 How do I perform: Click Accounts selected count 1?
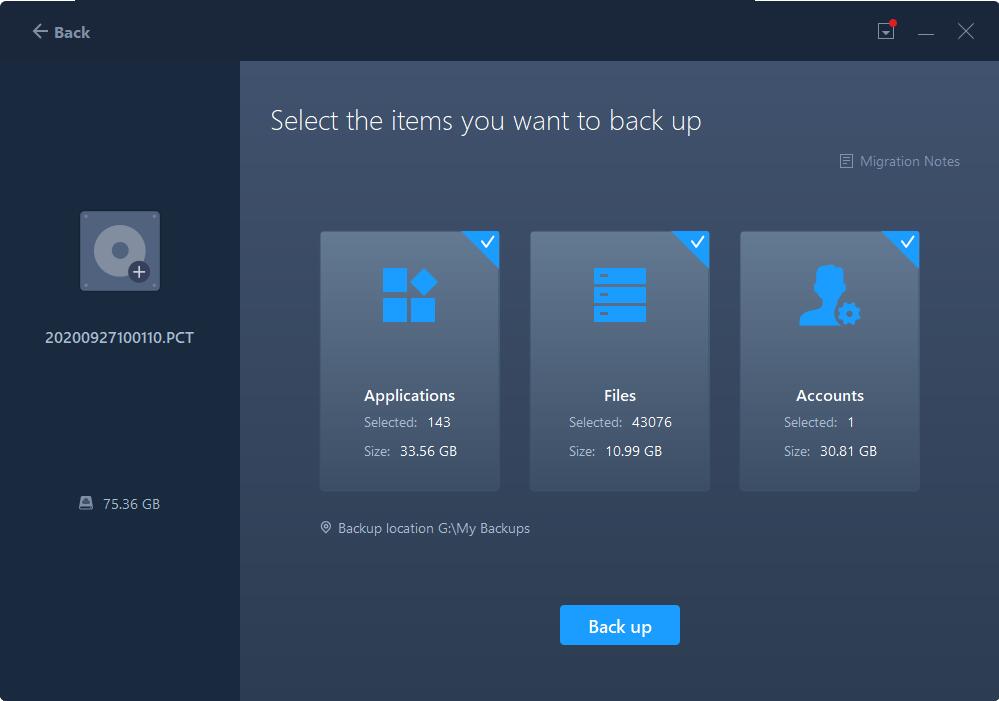tap(851, 423)
